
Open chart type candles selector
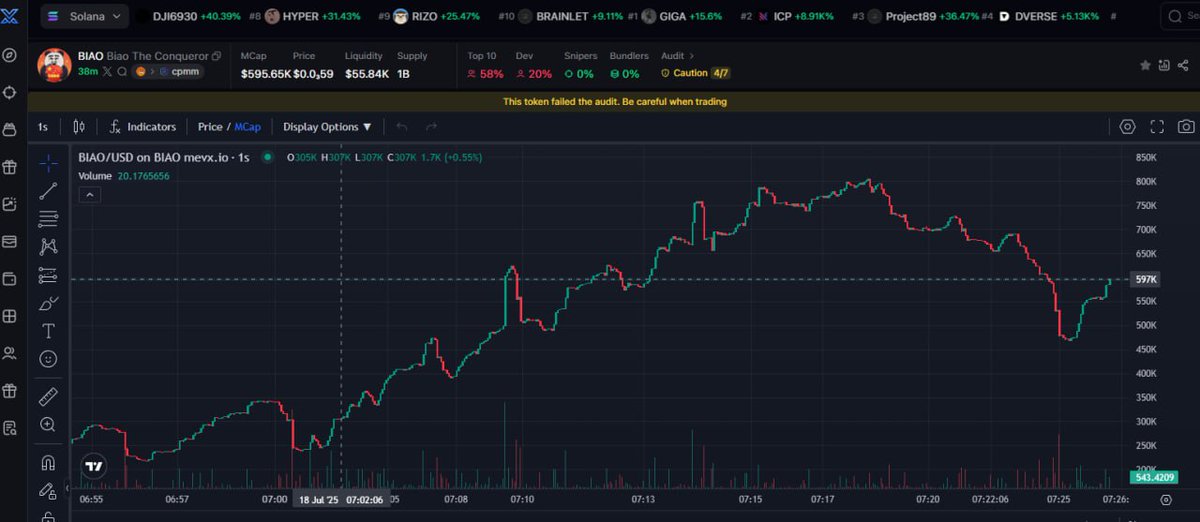click(x=79, y=127)
